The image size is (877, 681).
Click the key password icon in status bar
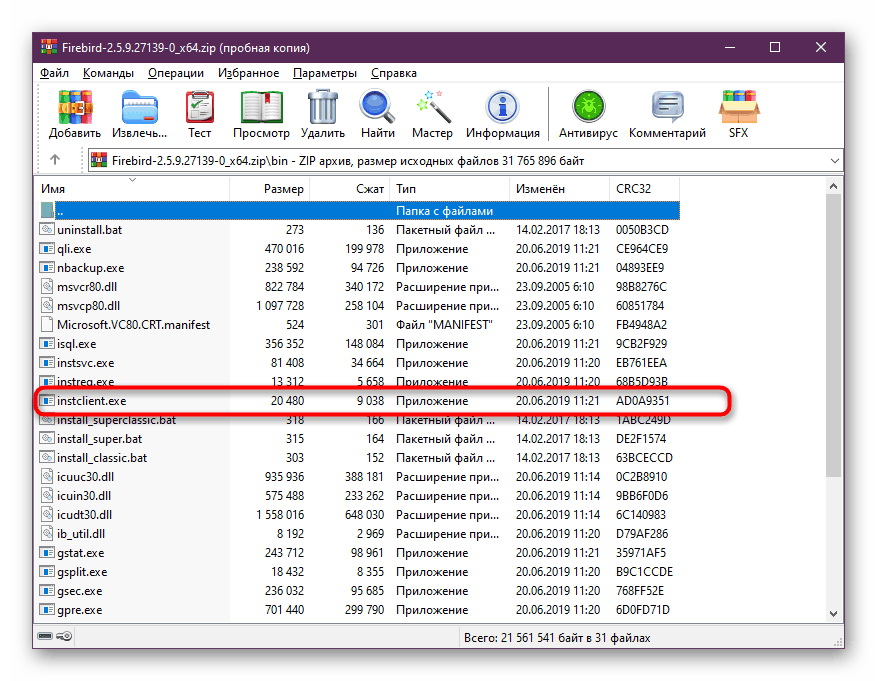[x=65, y=636]
